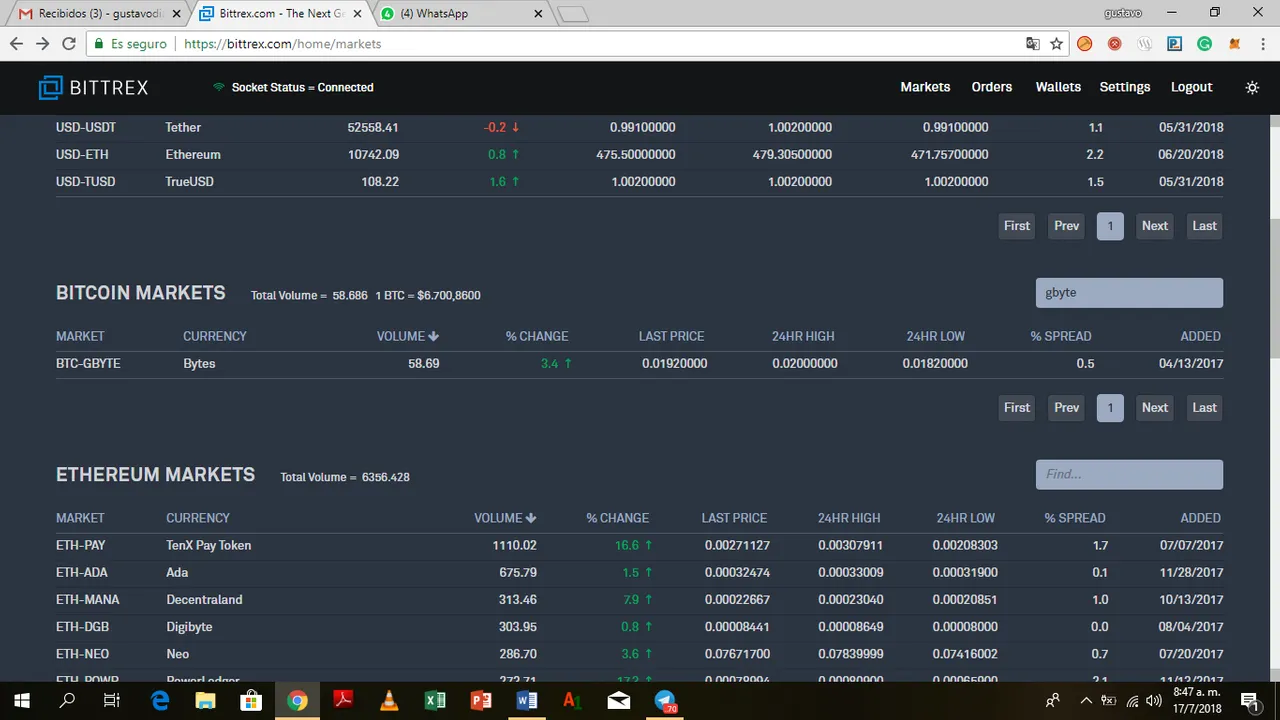Close the Bittrex browser tab
1280x720 pixels.
[x=357, y=14]
